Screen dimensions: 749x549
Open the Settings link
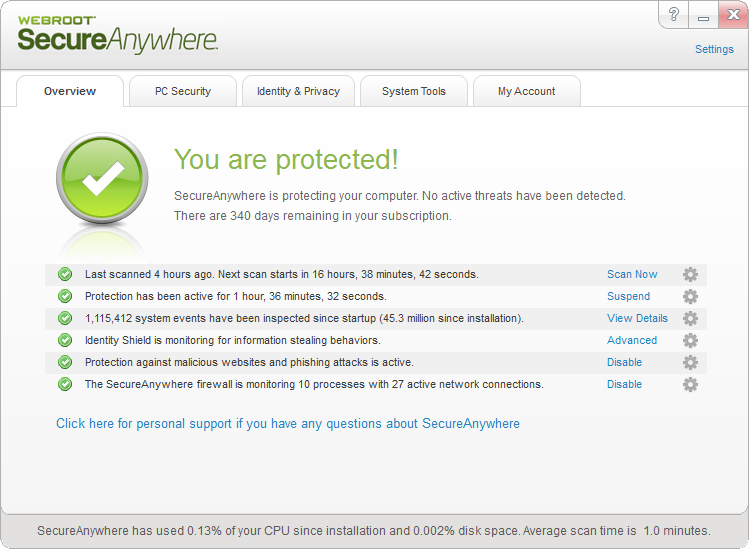[714, 49]
